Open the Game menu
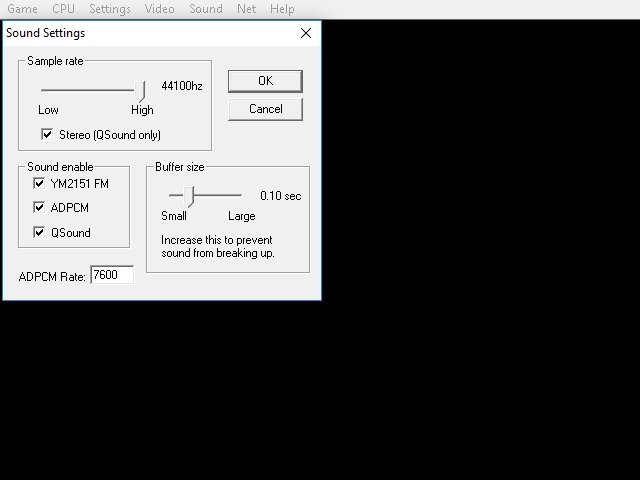640x480 pixels. pyautogui.click(x=22, y=9)
